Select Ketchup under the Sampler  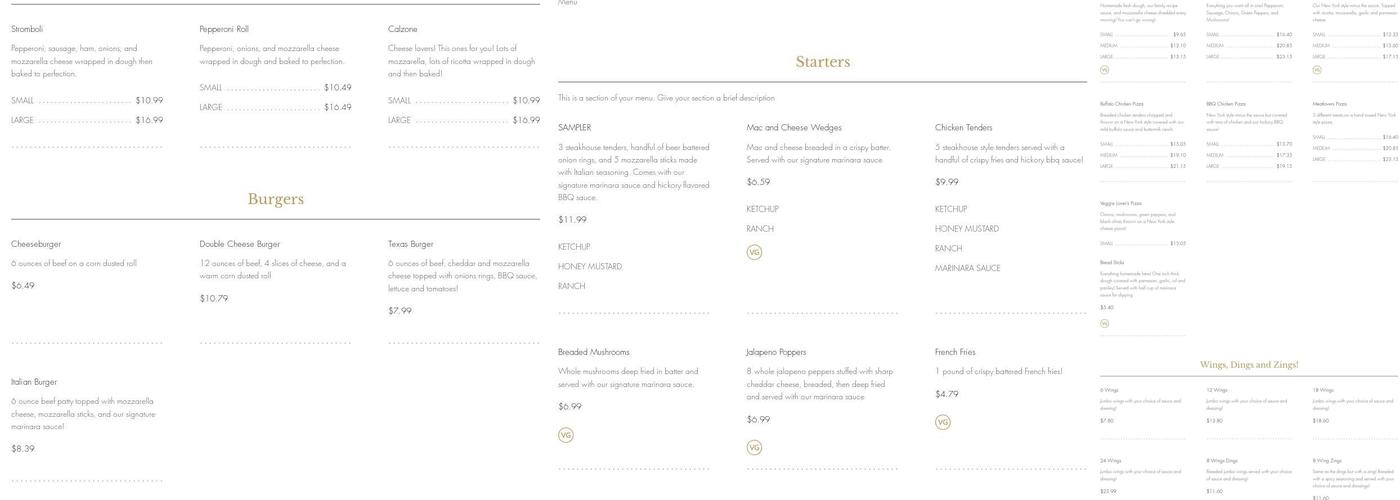click(x=574, y=247)
